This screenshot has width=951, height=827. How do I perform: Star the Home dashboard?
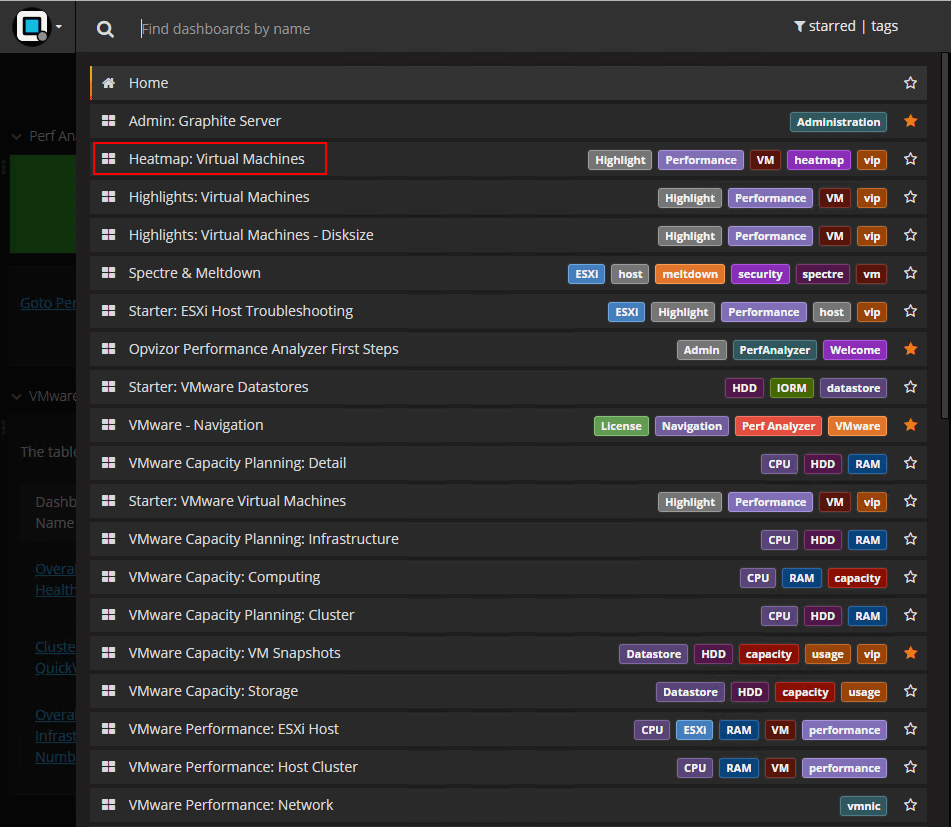click(910, 83)
